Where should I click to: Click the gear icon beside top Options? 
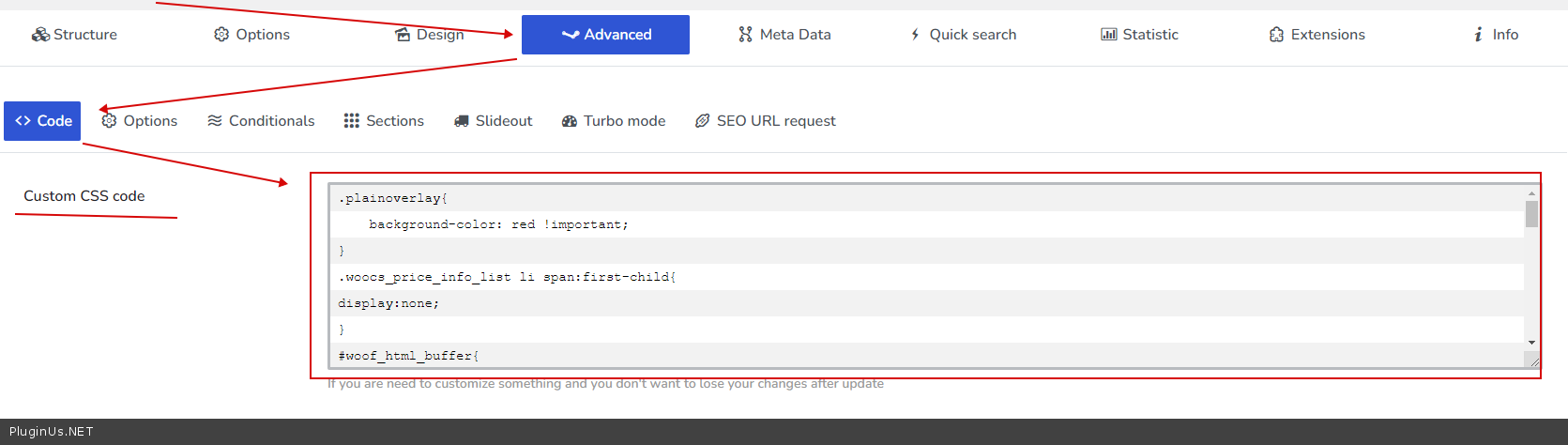pyautogui.click(x=221, y=35)
